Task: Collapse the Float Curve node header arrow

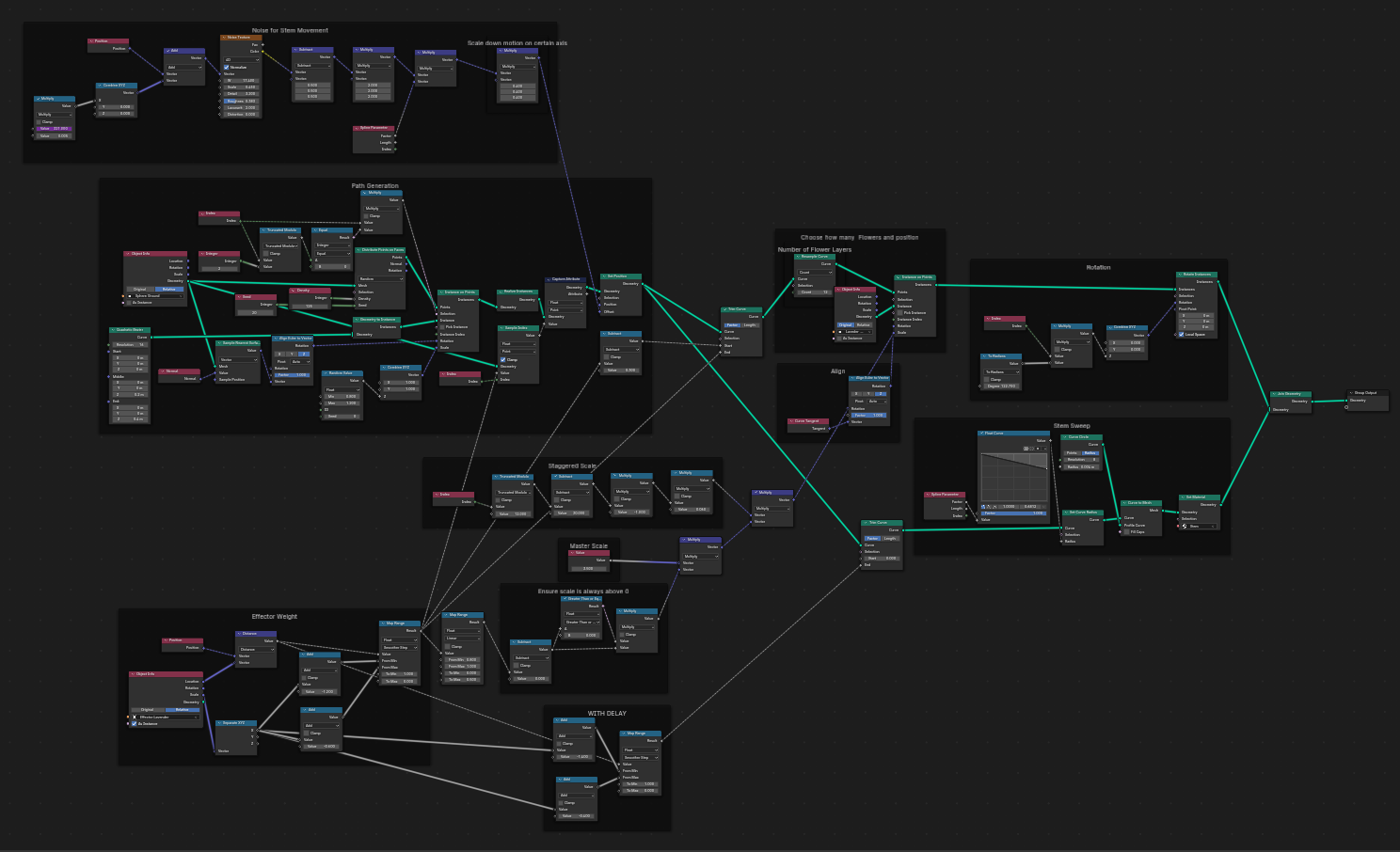Action: click(x=982, y=434)
